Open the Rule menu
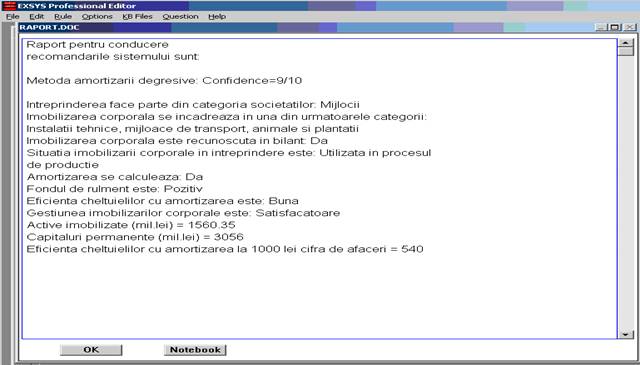Screen dimensions: 640x365 63,17
